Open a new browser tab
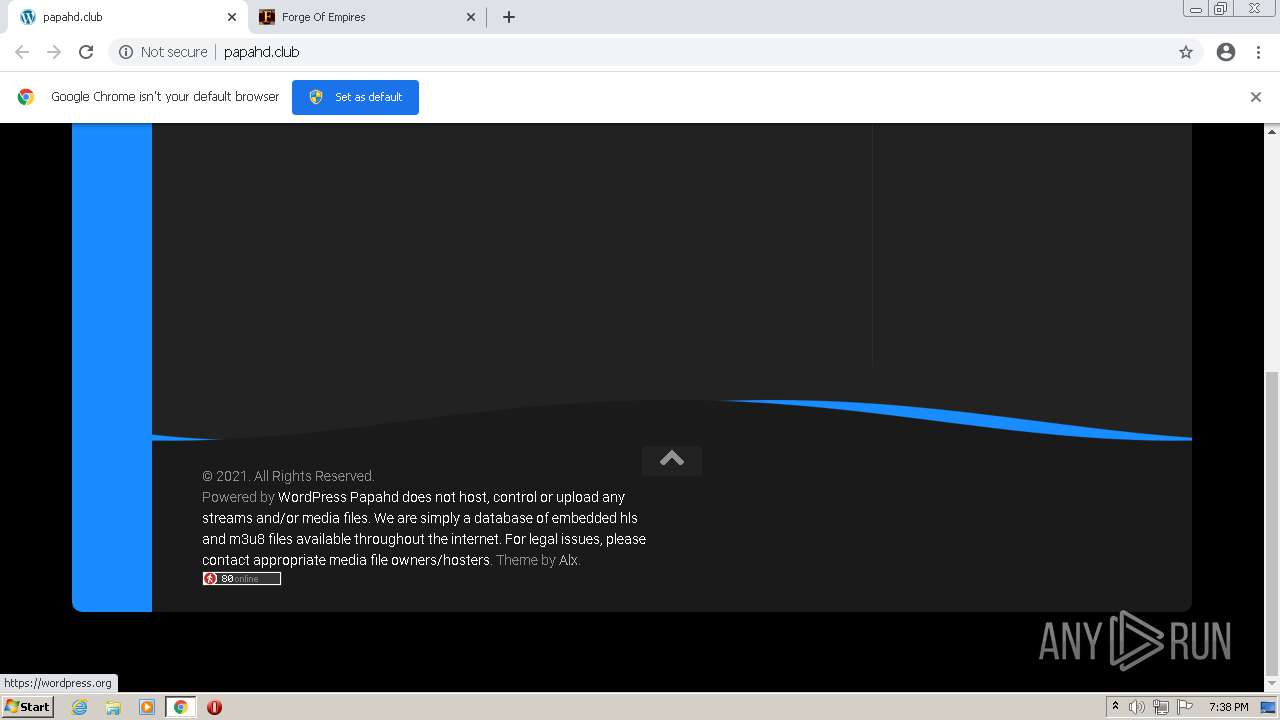 [509, 17]
